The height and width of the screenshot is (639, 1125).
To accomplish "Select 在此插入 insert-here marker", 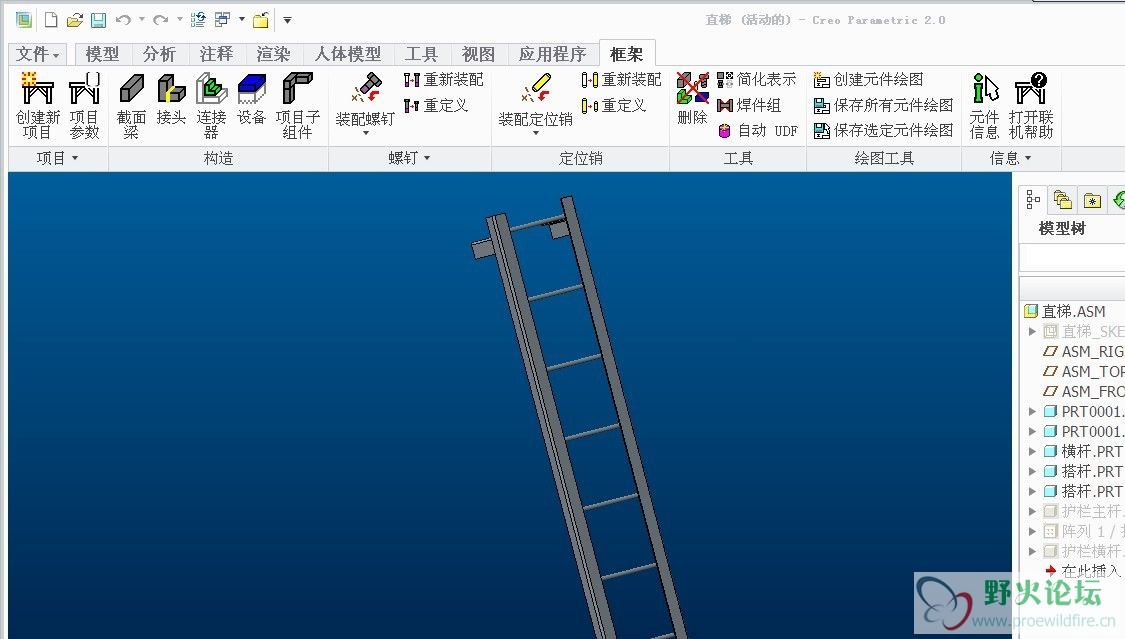I will pyautogui.click(x=1083, y=571).
